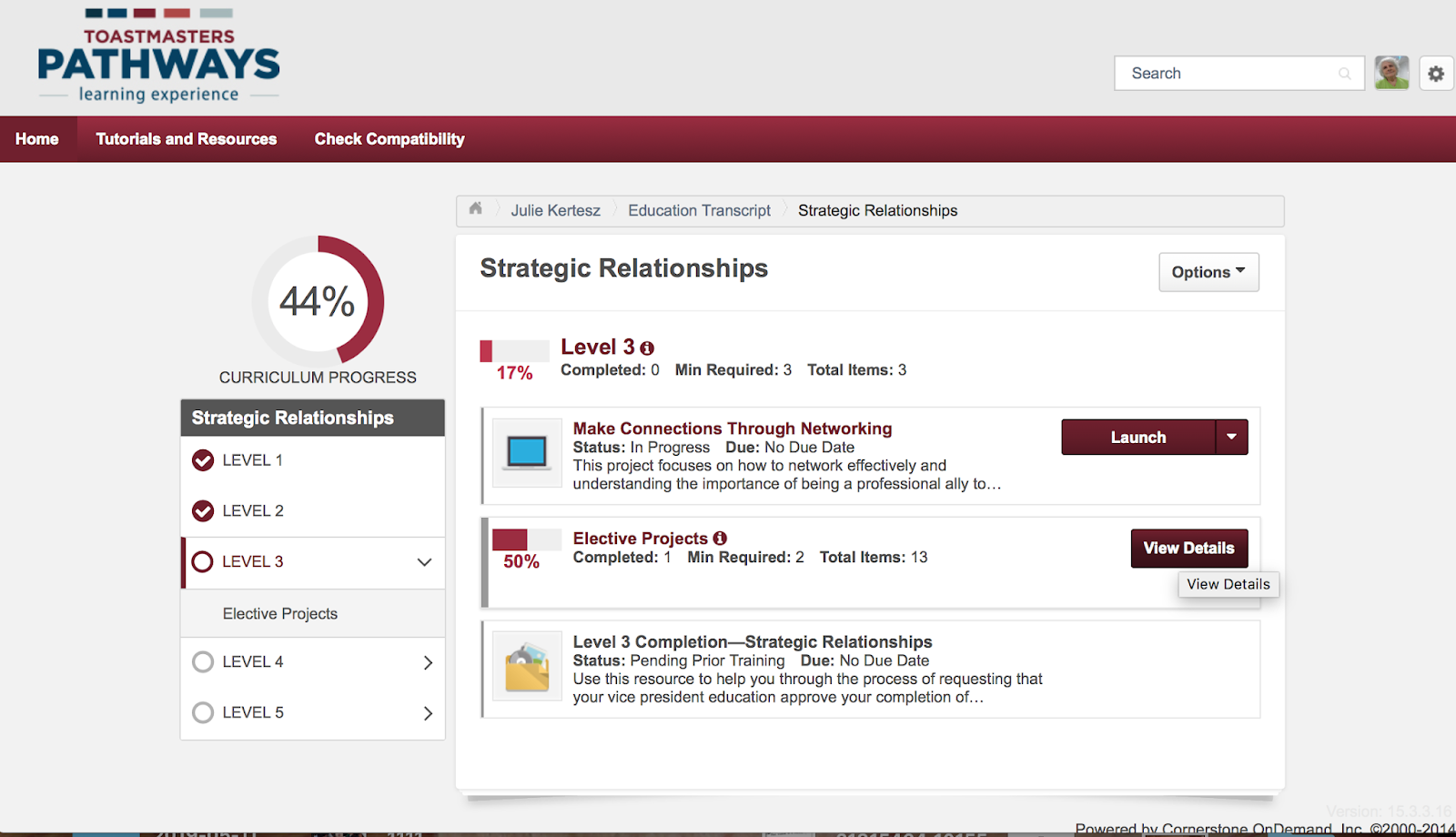
Task: Click the user profile photo
Action: [x=1391, y=73]
